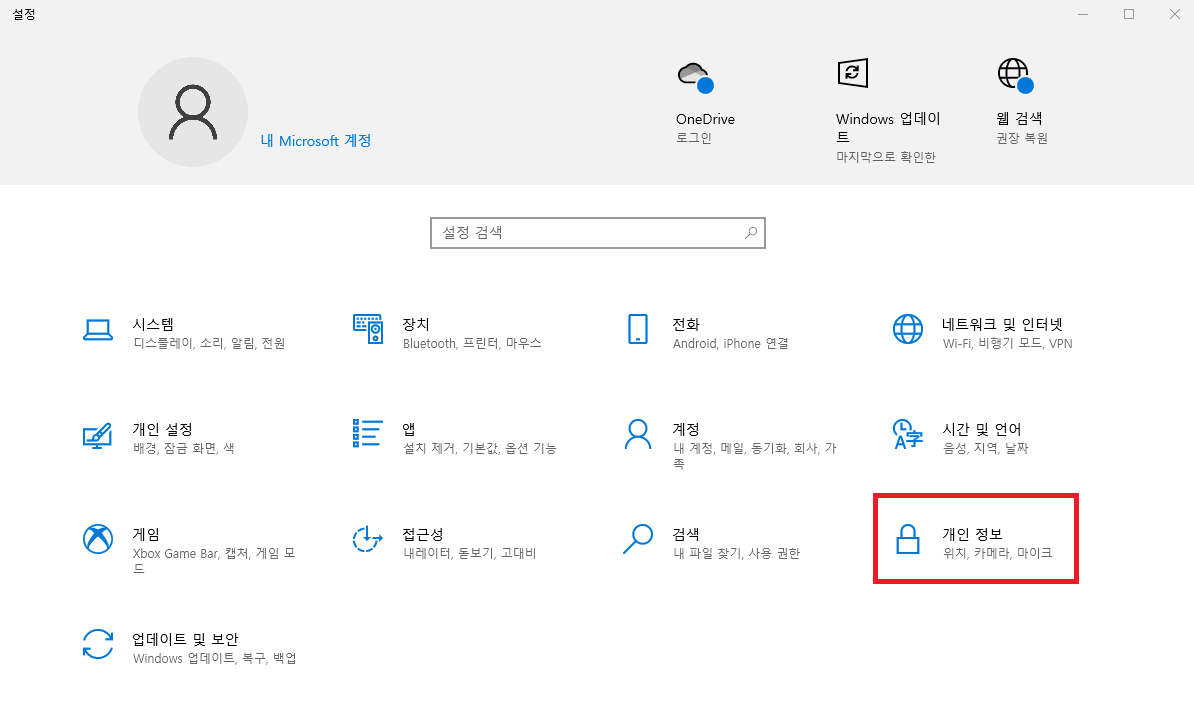Click the 개인 정보 lock icon
Image resolution: width=1194 pixels, height=705 pixels.
coord(908,539)
